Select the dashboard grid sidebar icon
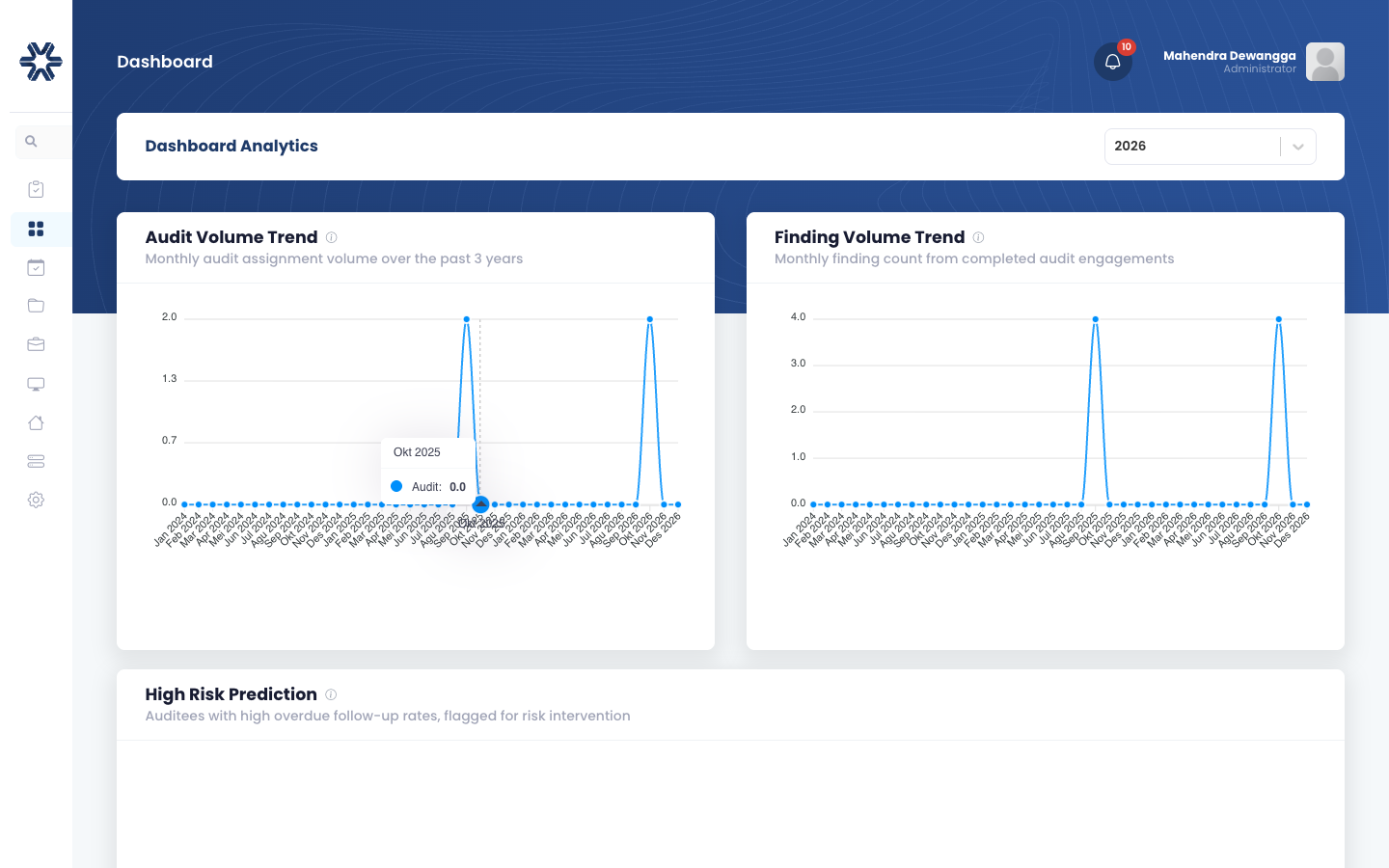 tap(36, 229)
